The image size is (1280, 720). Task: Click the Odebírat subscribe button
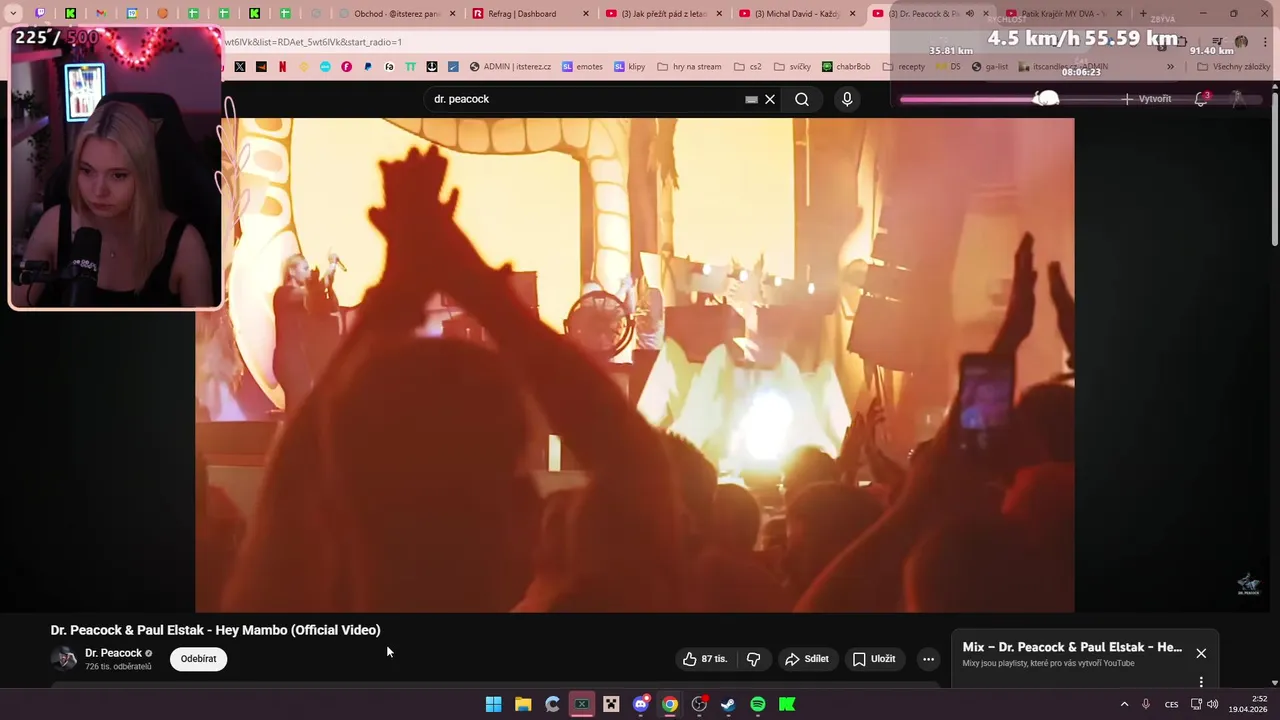[198, 659]
